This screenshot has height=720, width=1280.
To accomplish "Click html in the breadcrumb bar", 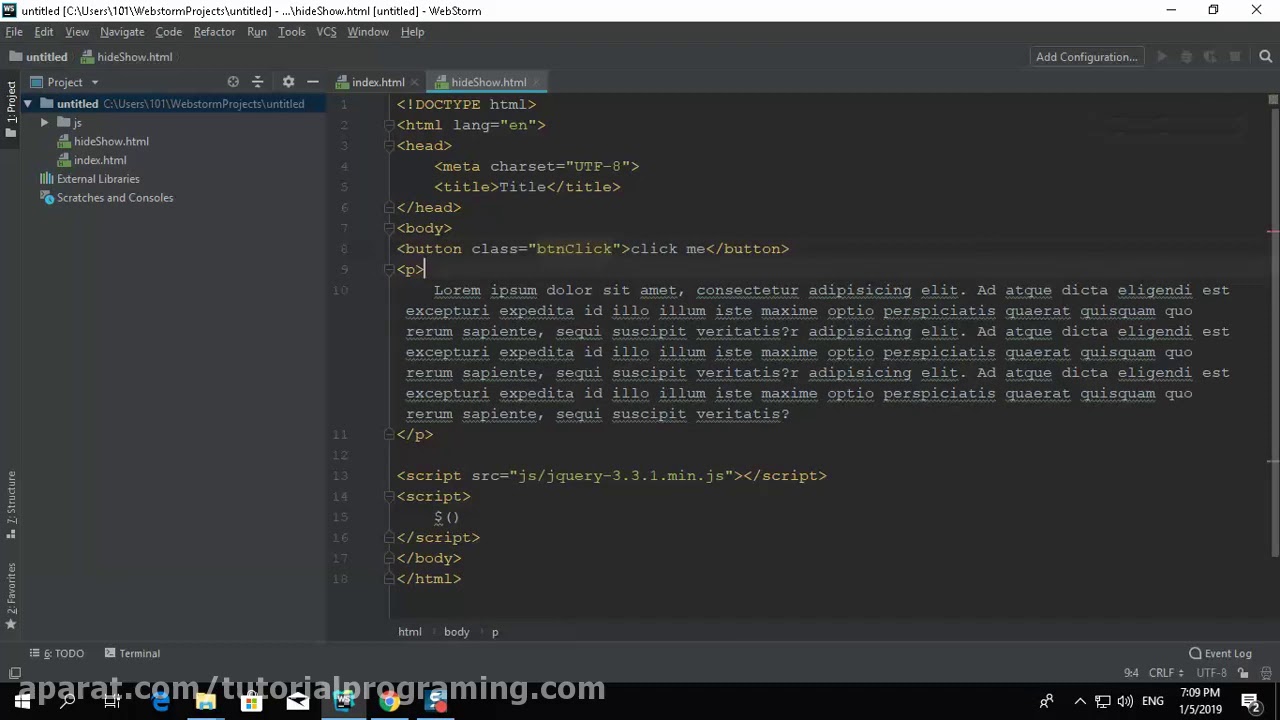I will click(x=410, y=632).
